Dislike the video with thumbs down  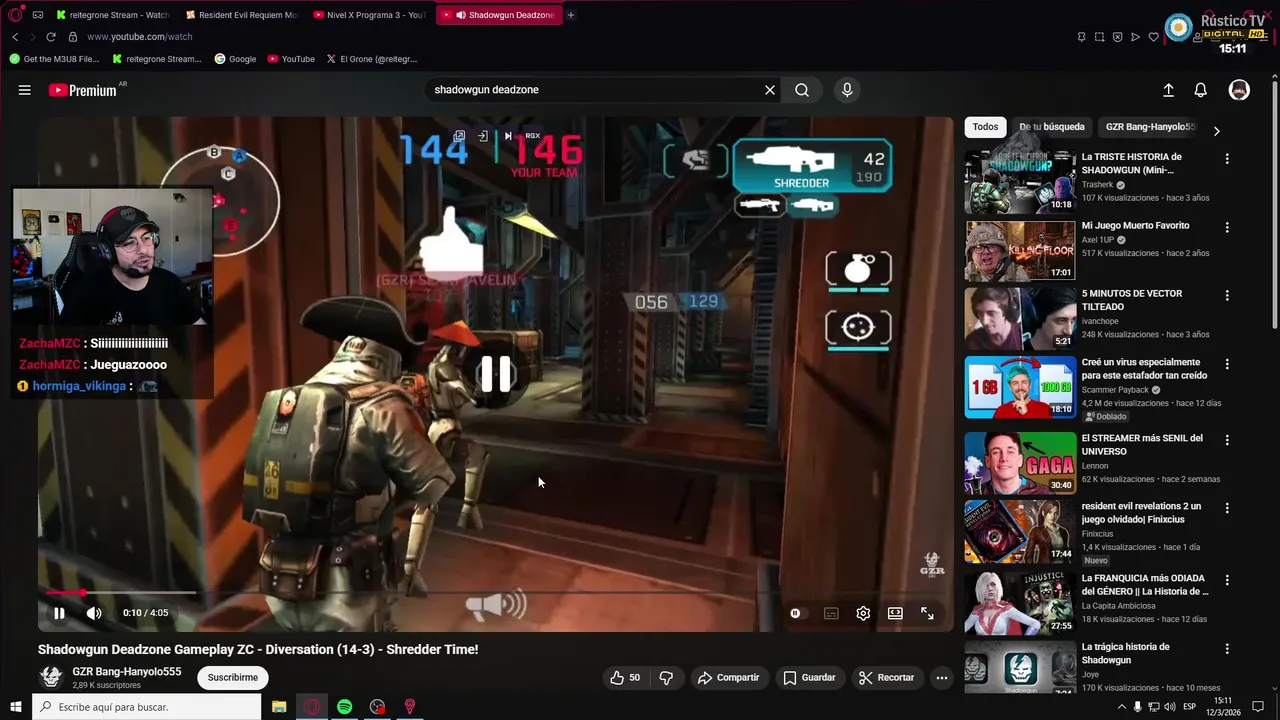coord(666,678)
